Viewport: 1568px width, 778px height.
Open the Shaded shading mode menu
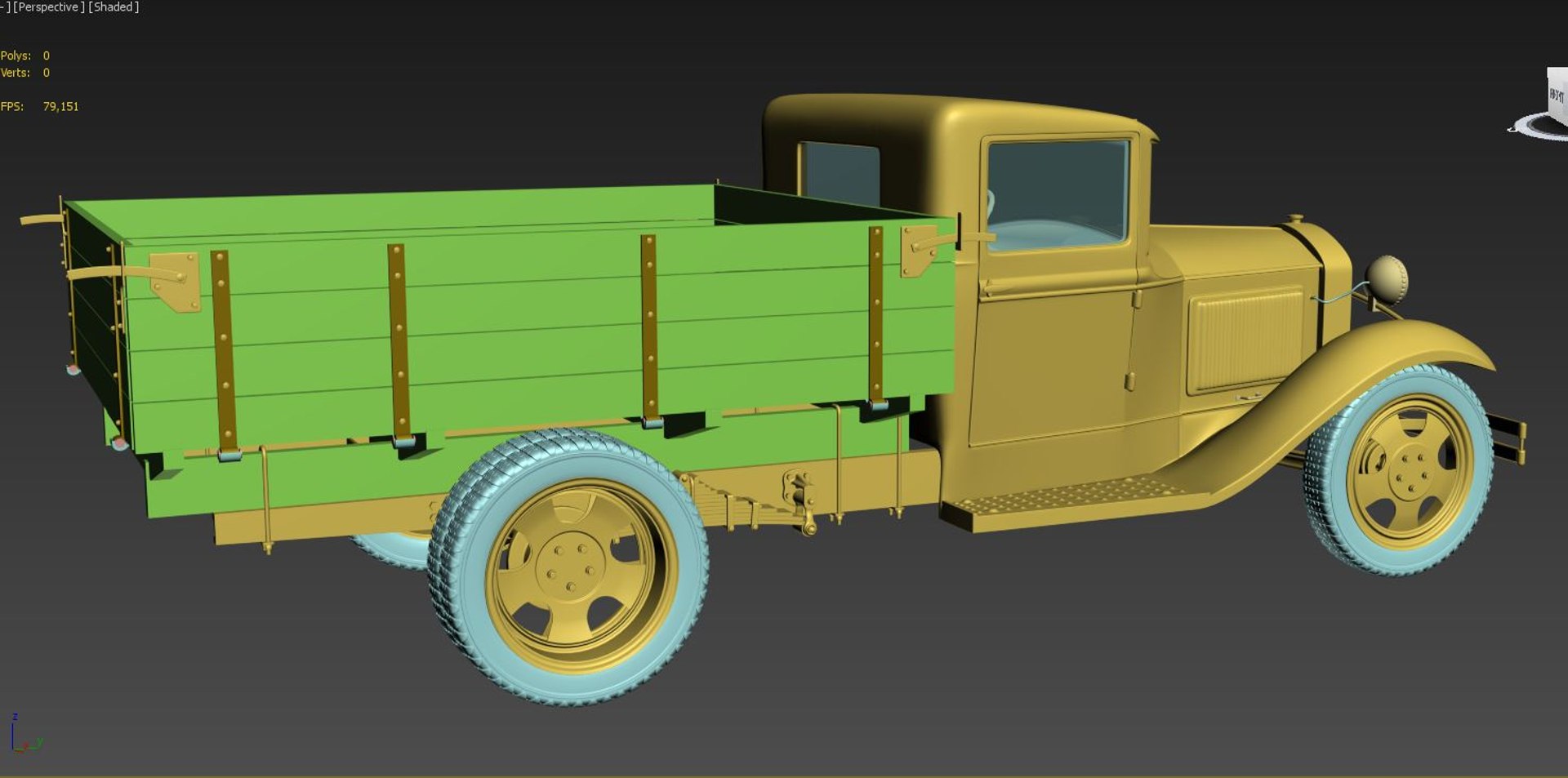click(x=114, y=7)
